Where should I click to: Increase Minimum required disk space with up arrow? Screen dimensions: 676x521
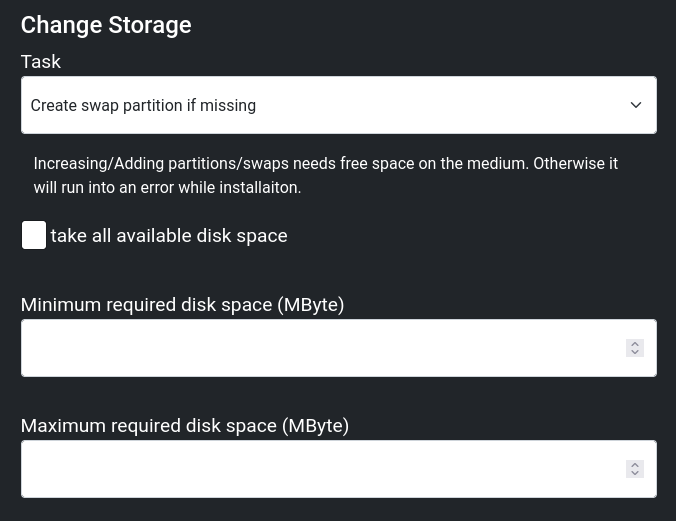pyautogui.click(x=635, y=343)
